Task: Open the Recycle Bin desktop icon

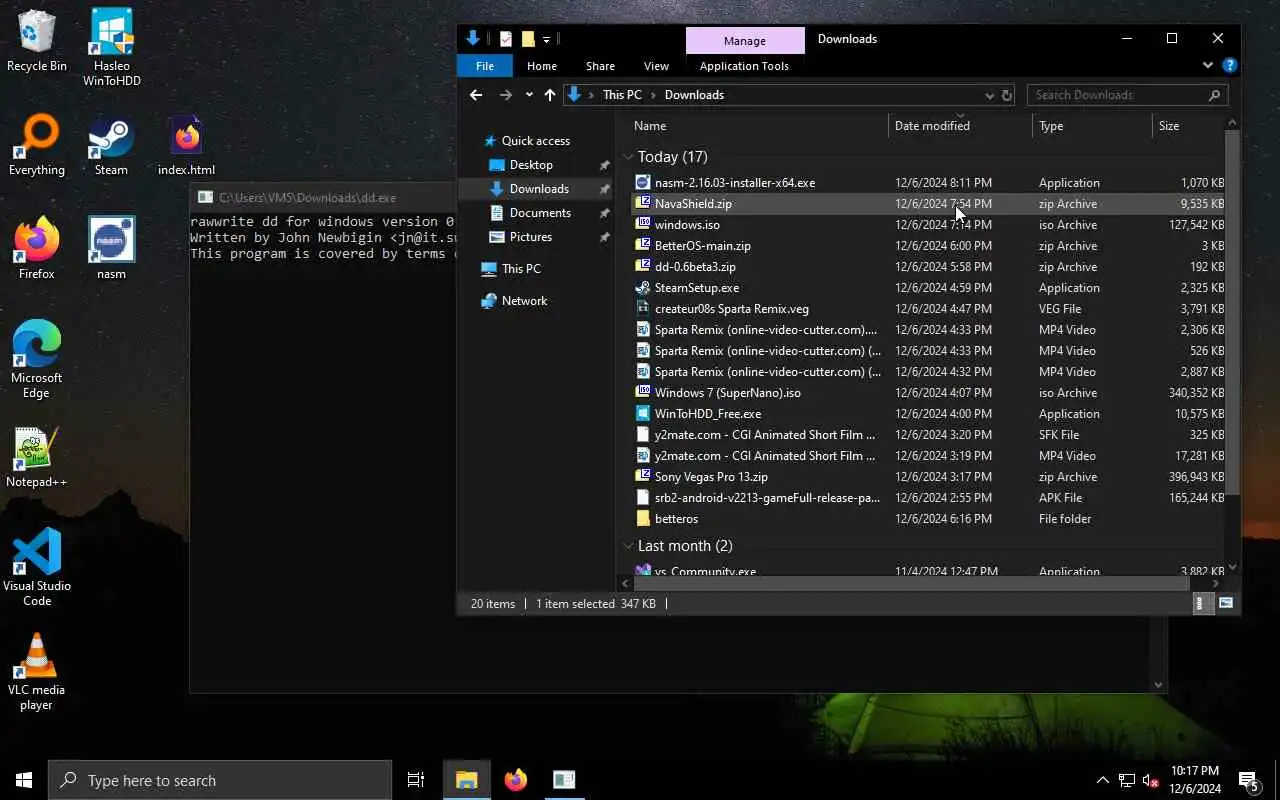Action: (37, 40)
